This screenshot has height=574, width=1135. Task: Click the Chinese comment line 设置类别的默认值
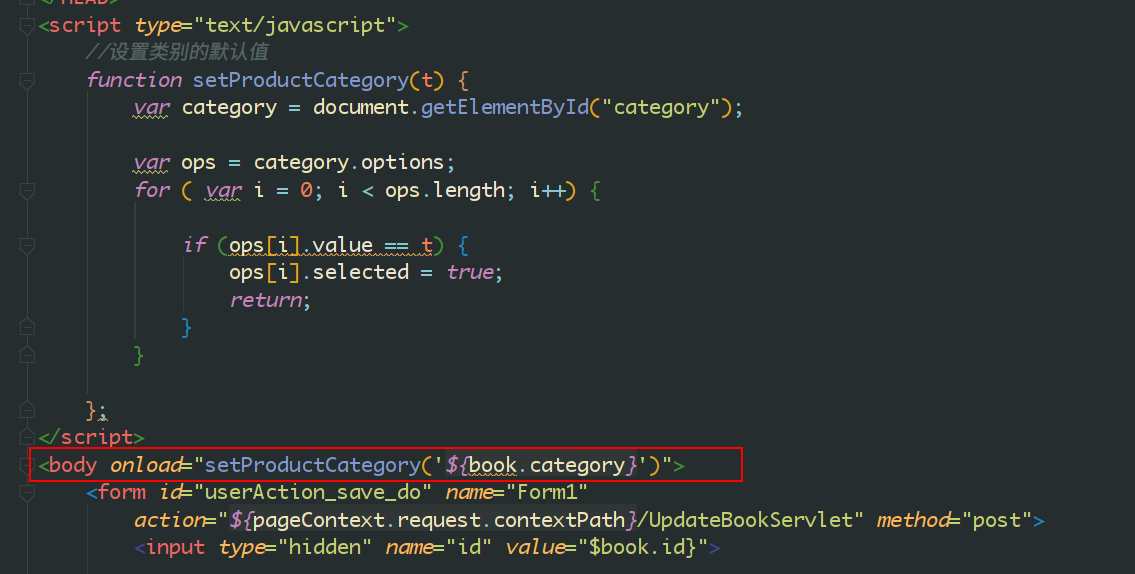177,52
